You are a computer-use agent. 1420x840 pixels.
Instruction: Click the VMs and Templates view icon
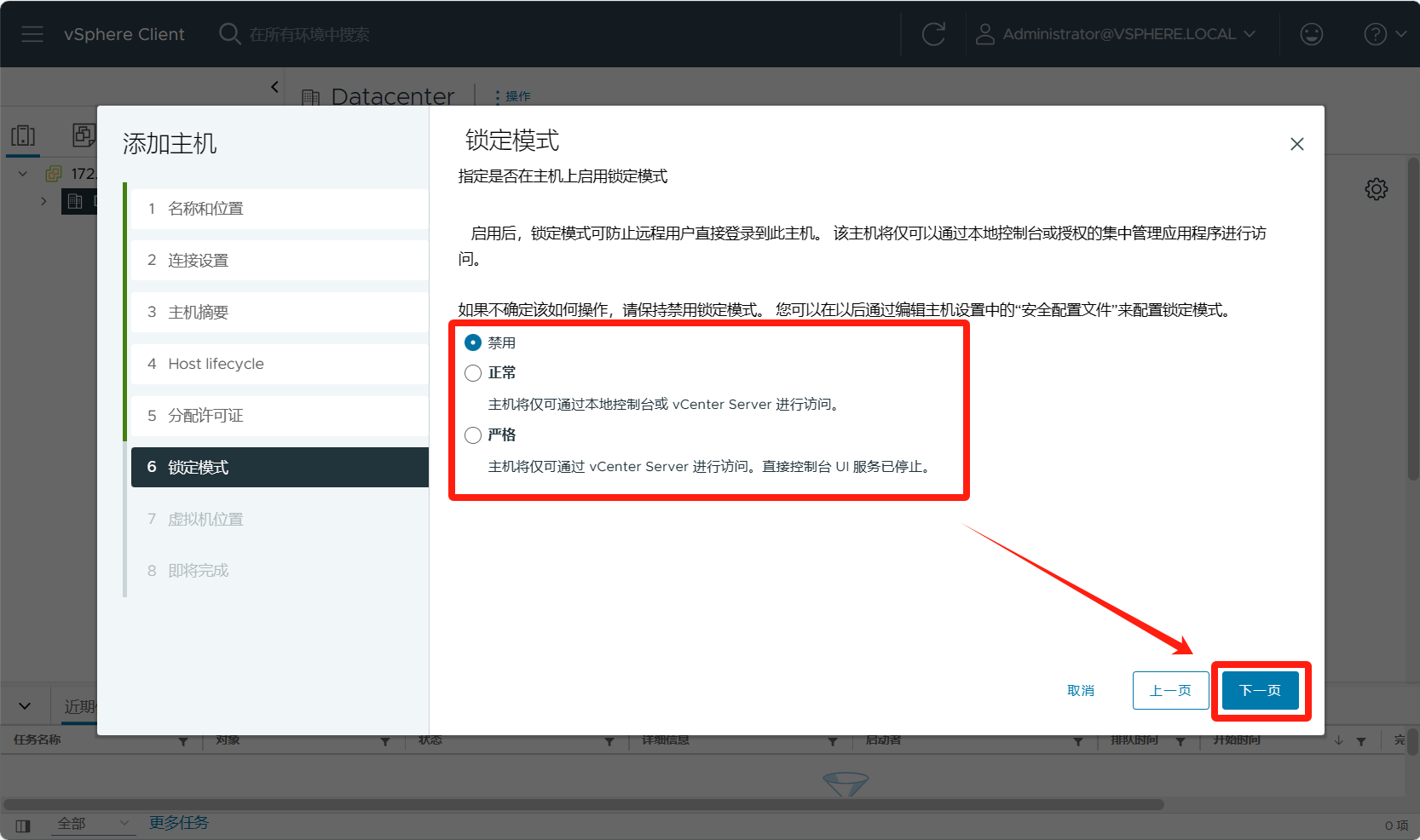84,135
